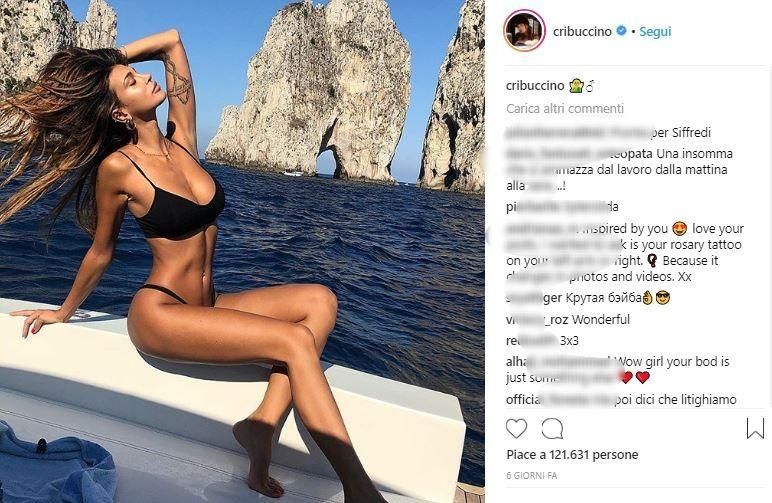Save post with bookmark icon
Image resolution: width=772 pixels, height=503 pixels.
pyautogui.click(x=755, y=429)
